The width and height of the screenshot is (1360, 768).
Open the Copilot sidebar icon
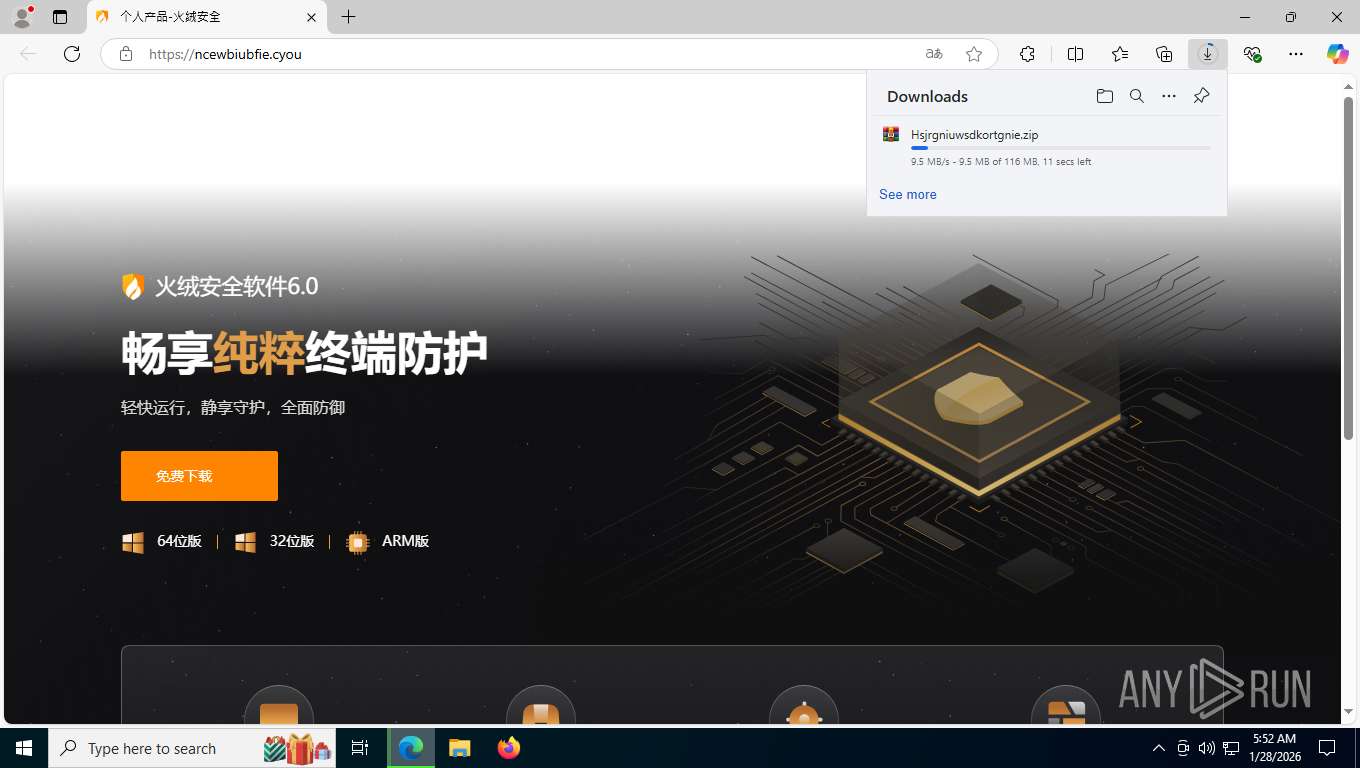point(1338,54)
